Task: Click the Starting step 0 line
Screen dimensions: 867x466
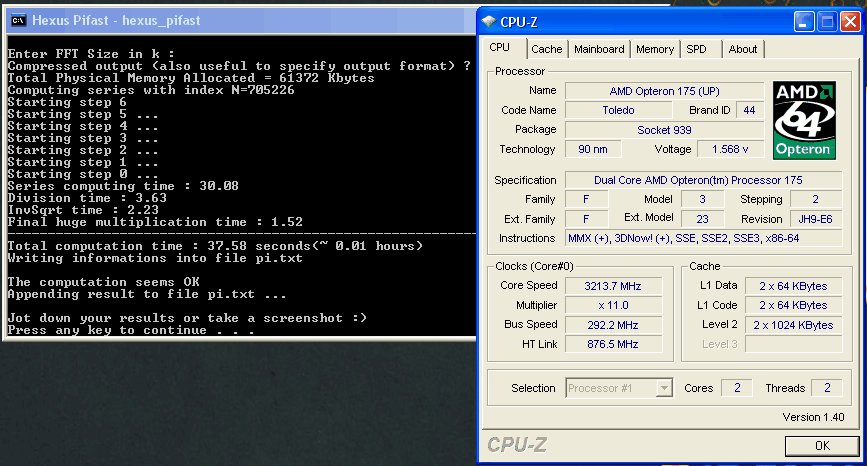Action: pos(83,174)
